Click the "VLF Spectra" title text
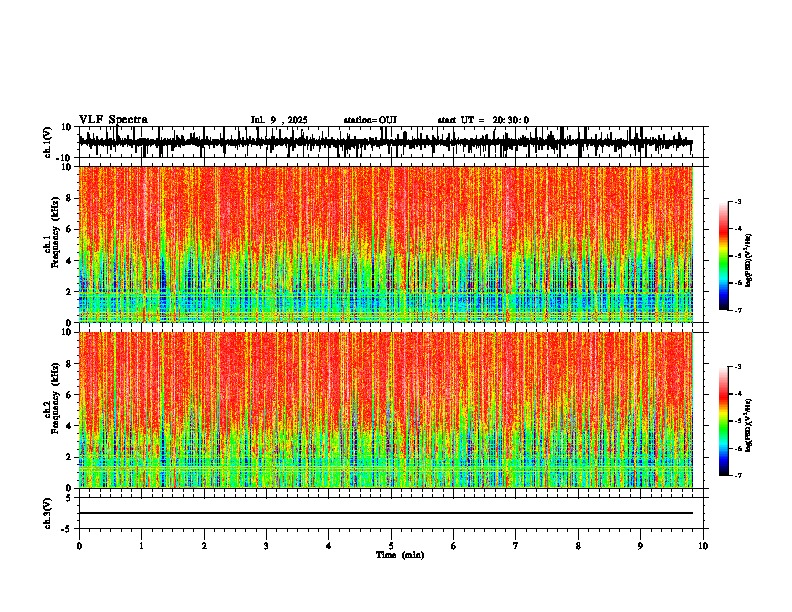Image resolution: width=792 pixels, height=612 pixels. [x=113, y=120]
